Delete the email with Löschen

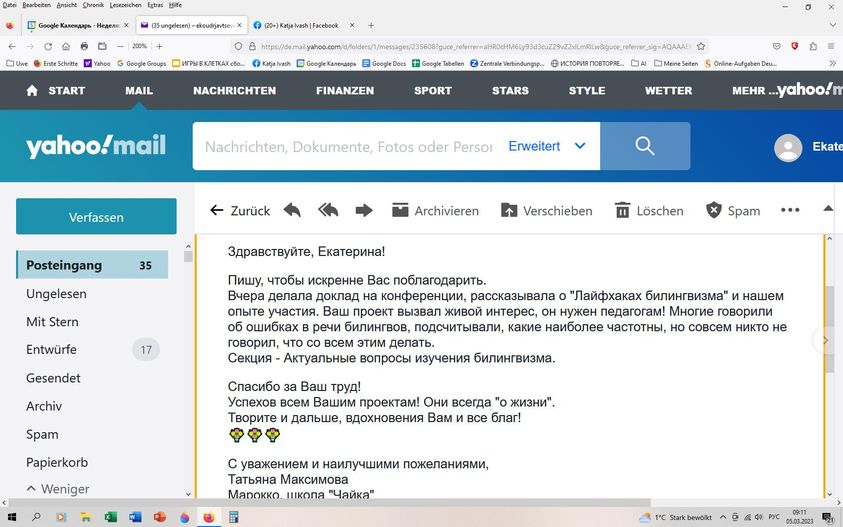pos(649,211)
